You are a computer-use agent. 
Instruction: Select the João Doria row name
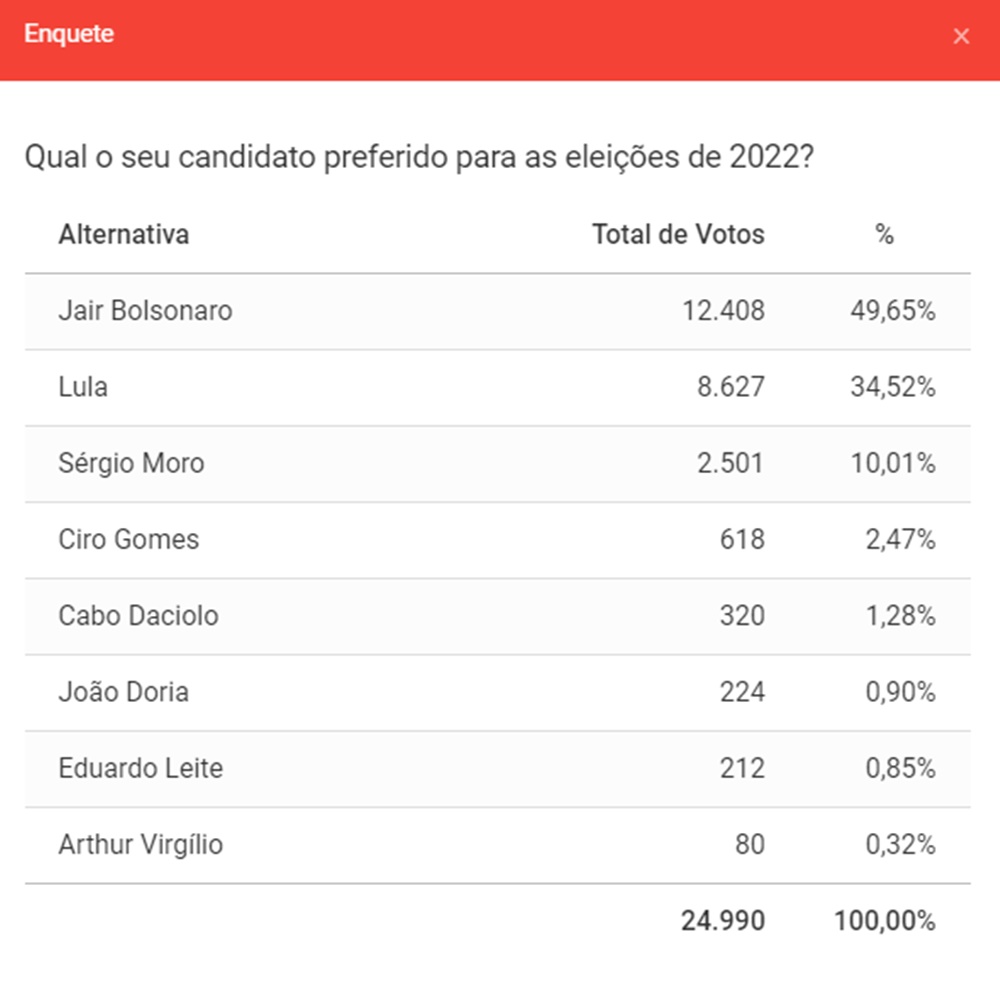(x=123, y=692)
